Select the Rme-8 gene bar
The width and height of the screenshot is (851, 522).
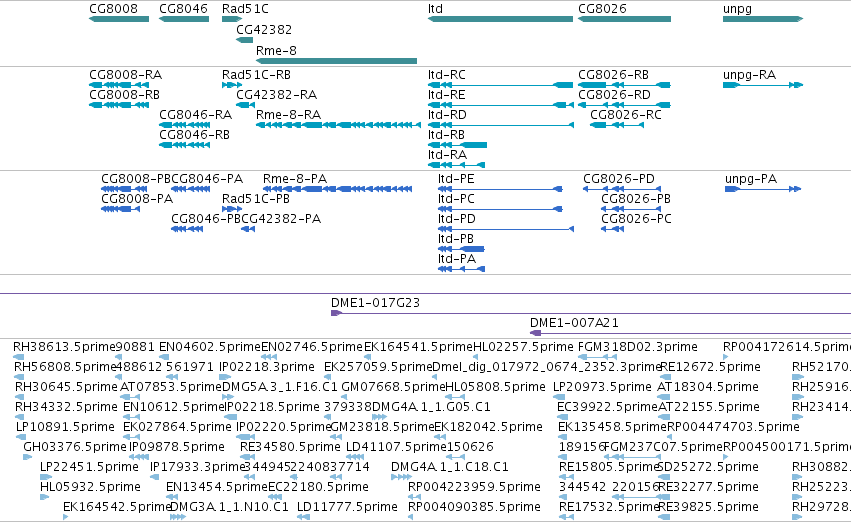pos(336,61)
